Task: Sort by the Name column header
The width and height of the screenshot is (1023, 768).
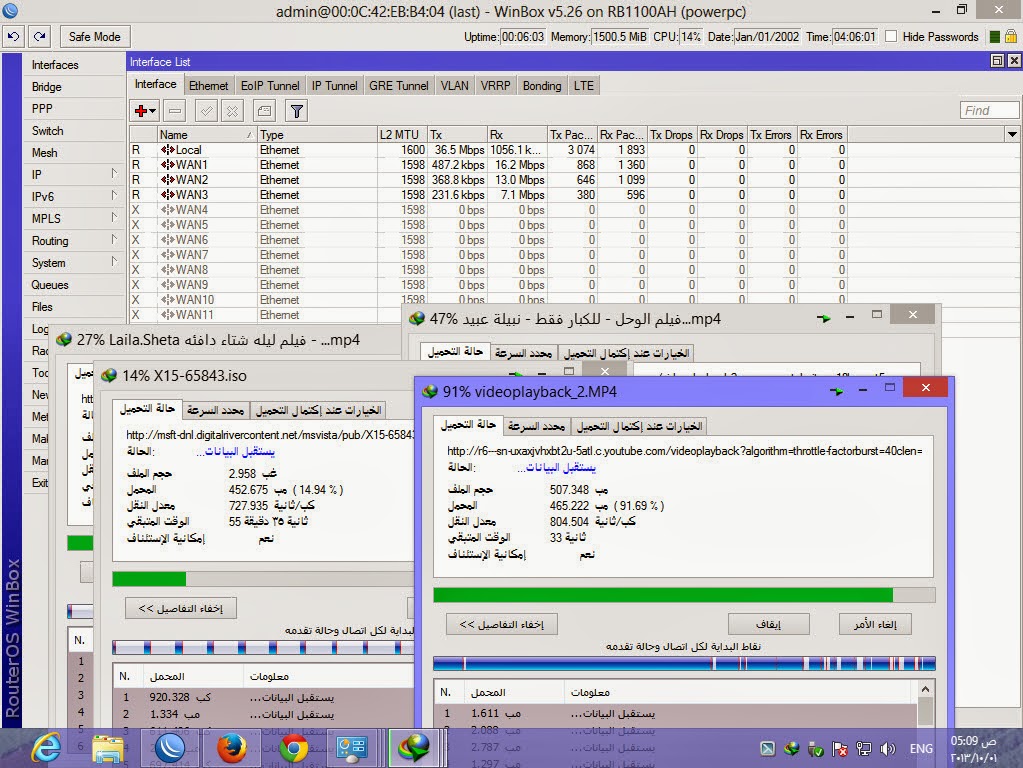Action: coord(207,134)
